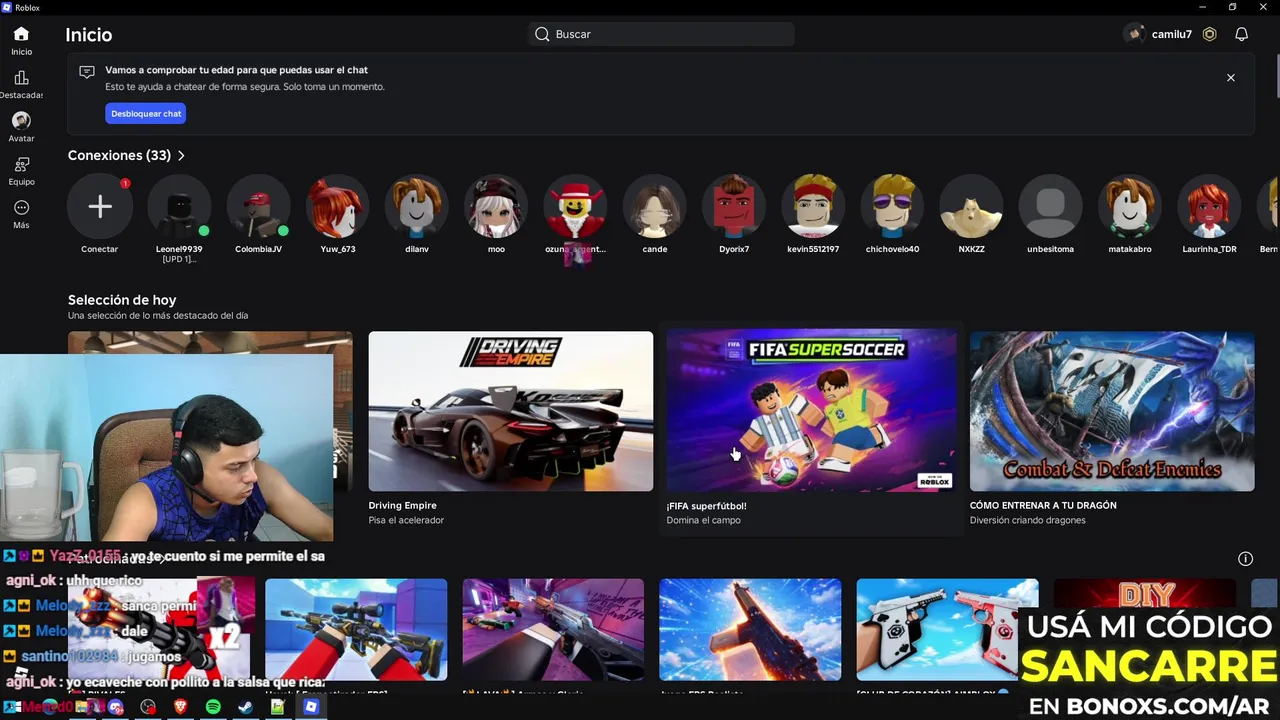Click the Roblox taskbar icon
This screenshot has width=1280, height=720.
tap(311, 707)
